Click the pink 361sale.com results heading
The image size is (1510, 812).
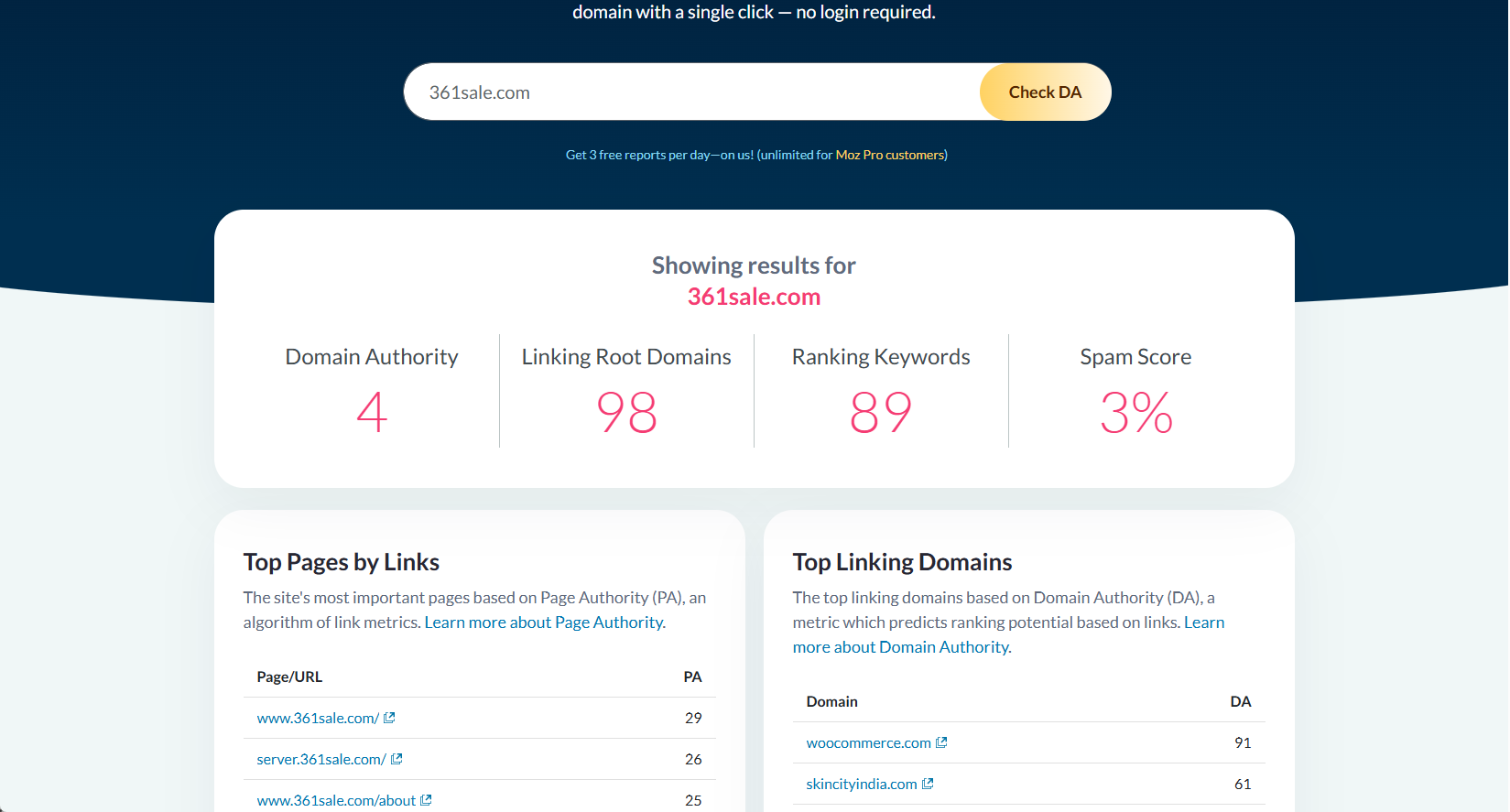coord(754,297)
